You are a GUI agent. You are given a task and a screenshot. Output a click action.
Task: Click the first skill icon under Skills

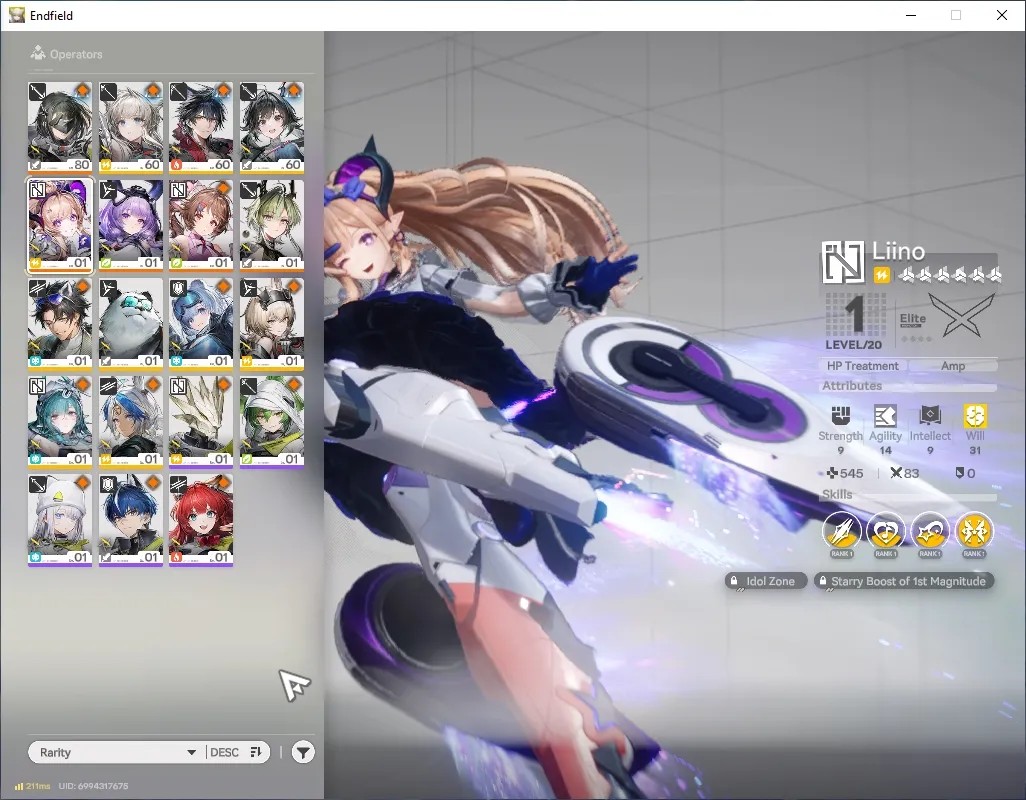(x=841, y=530)
